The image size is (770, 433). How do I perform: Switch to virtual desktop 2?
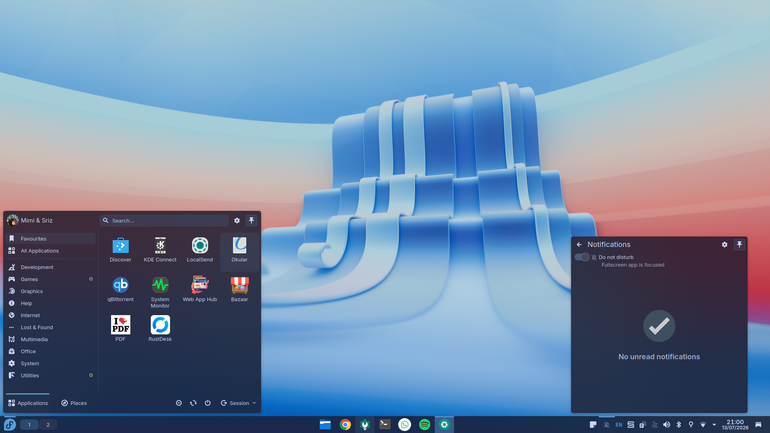[48, 425]
